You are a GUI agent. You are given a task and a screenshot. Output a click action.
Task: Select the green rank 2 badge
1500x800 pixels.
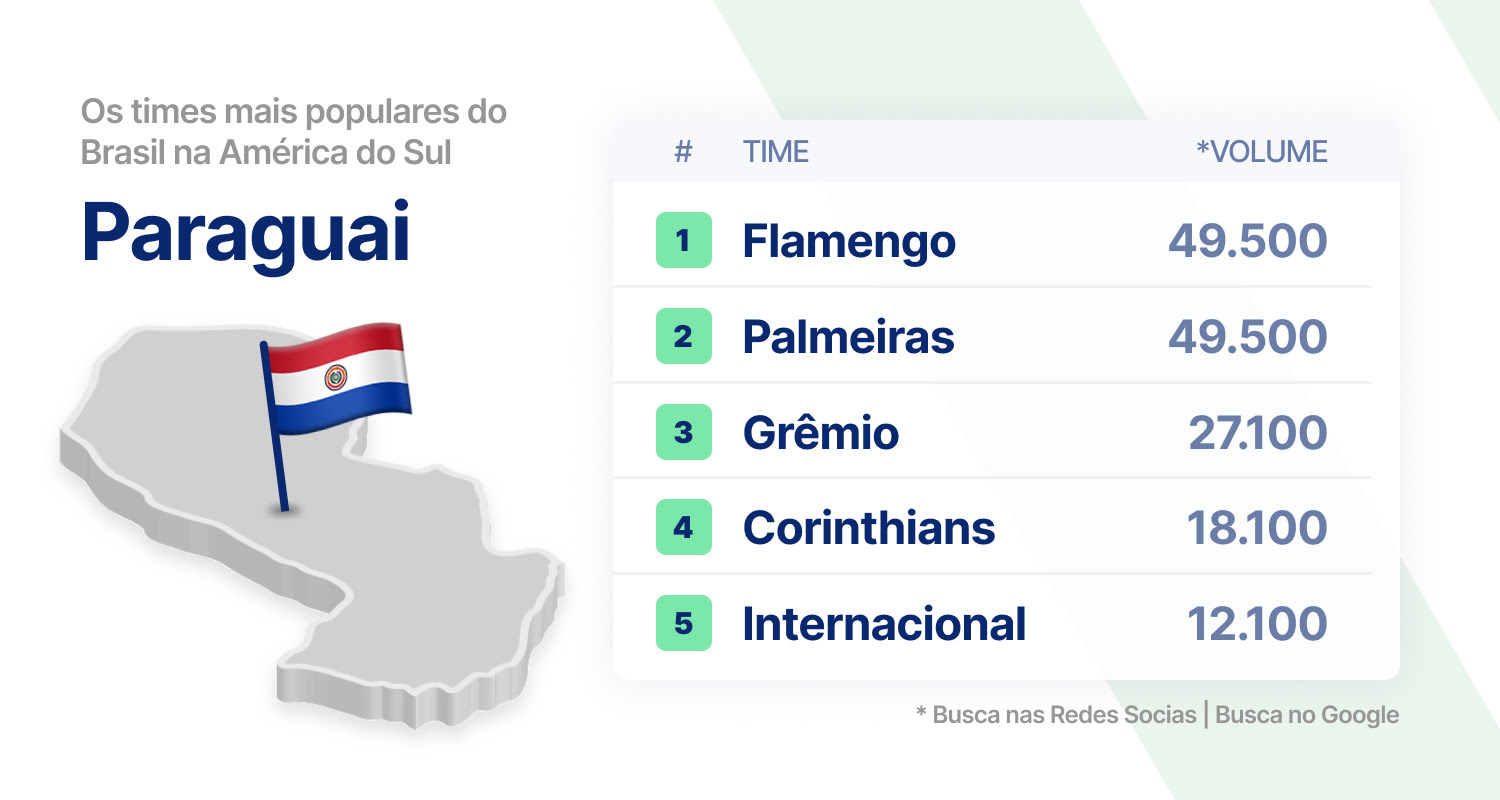[684, 336]
